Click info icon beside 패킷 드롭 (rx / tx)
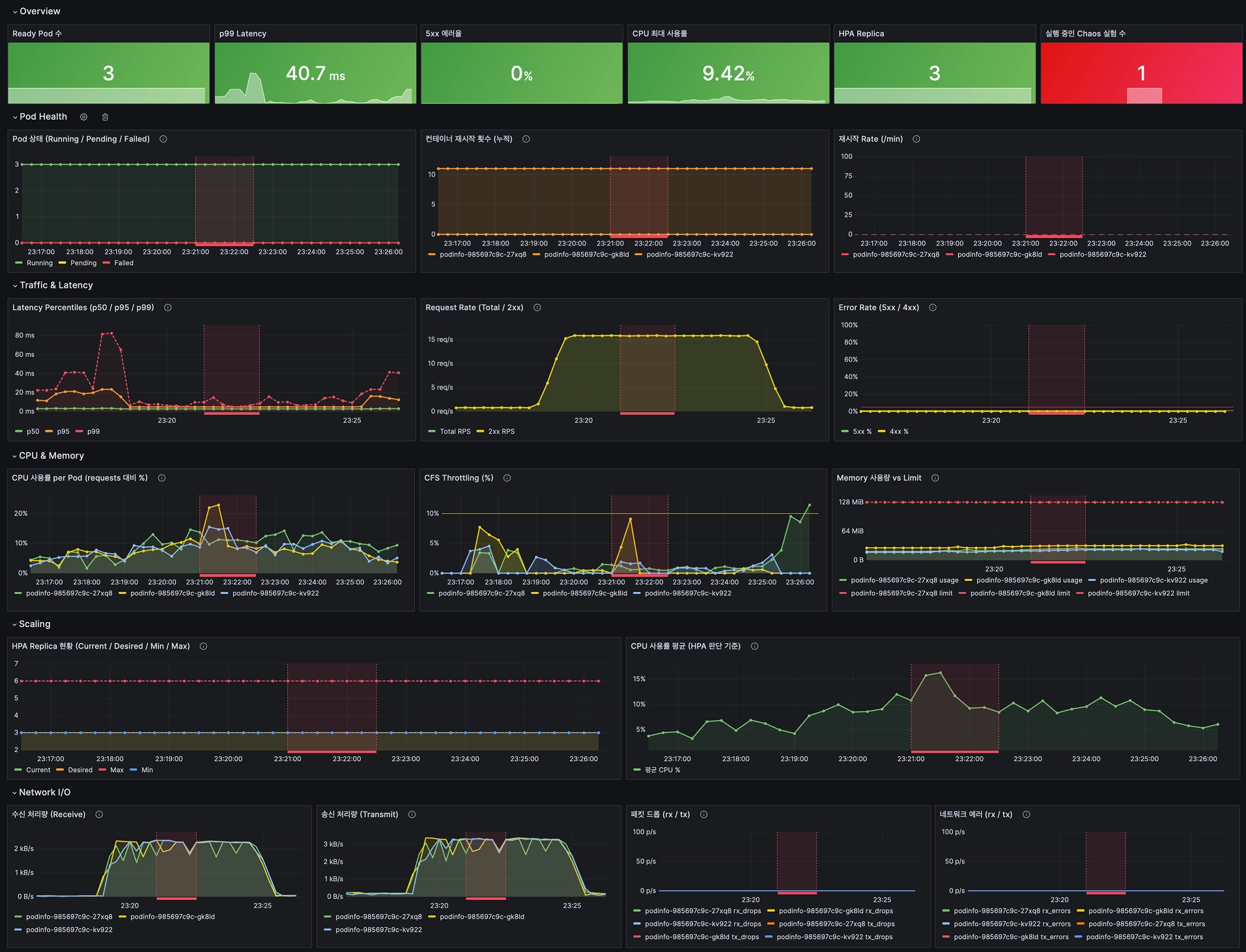 coord(704,815)
